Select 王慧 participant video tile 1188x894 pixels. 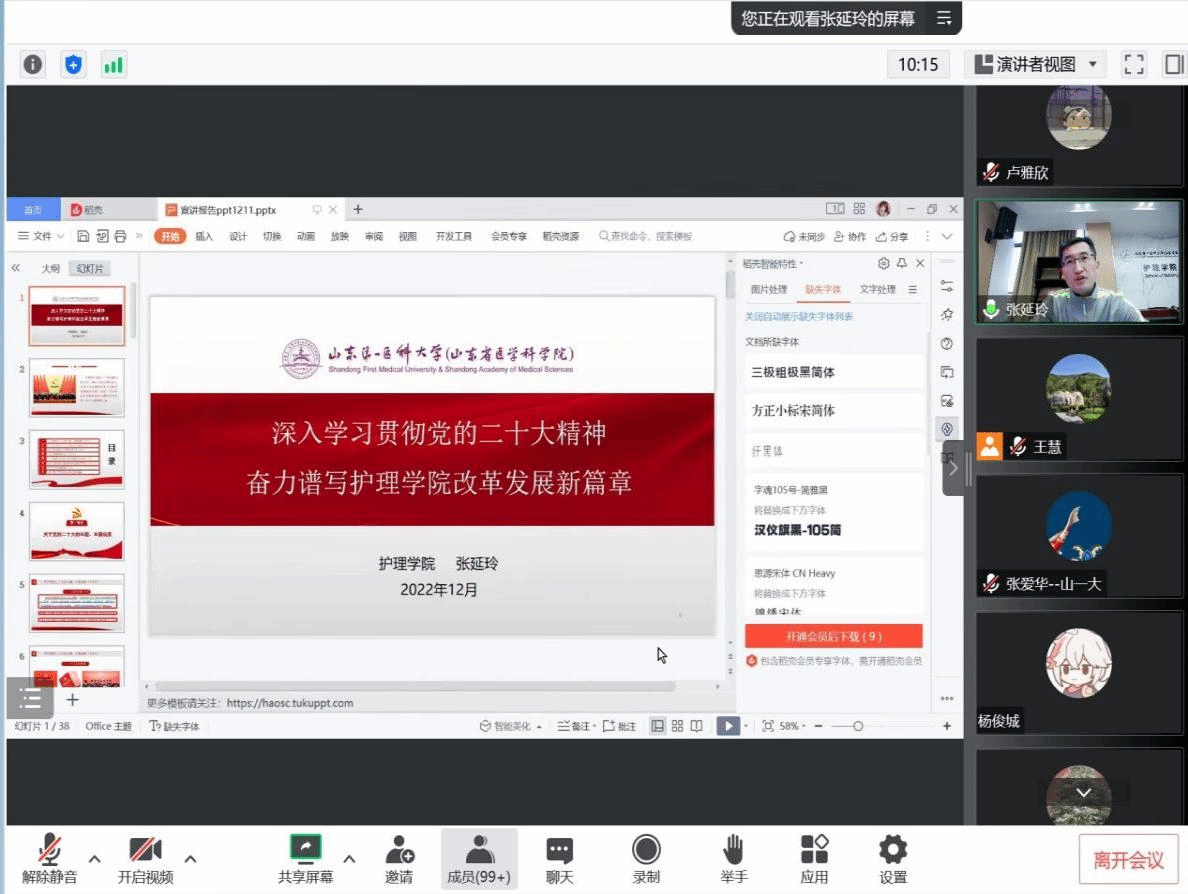1078,398
